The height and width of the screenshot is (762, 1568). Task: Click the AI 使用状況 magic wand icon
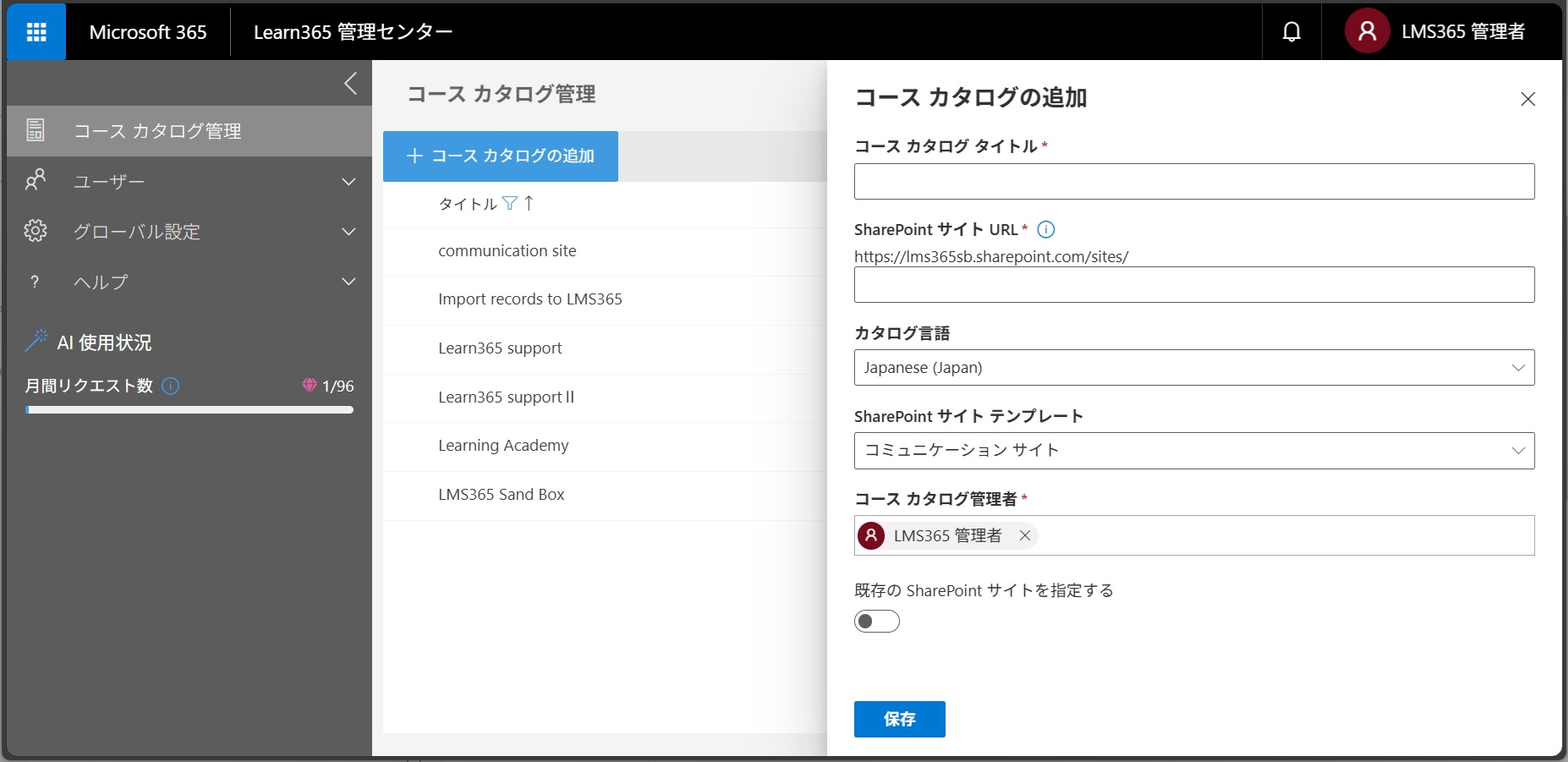coord(36,340)
